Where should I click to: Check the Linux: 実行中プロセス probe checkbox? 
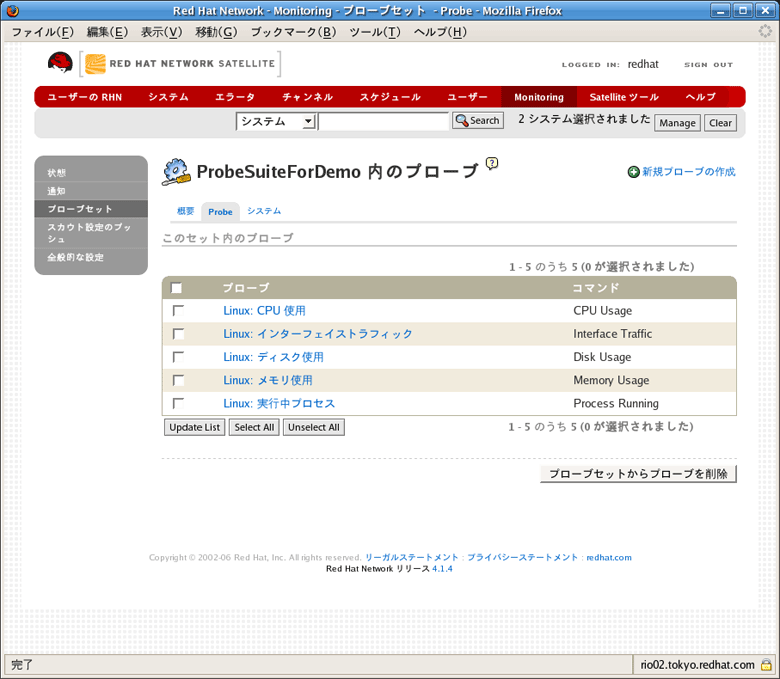(178, 403)
